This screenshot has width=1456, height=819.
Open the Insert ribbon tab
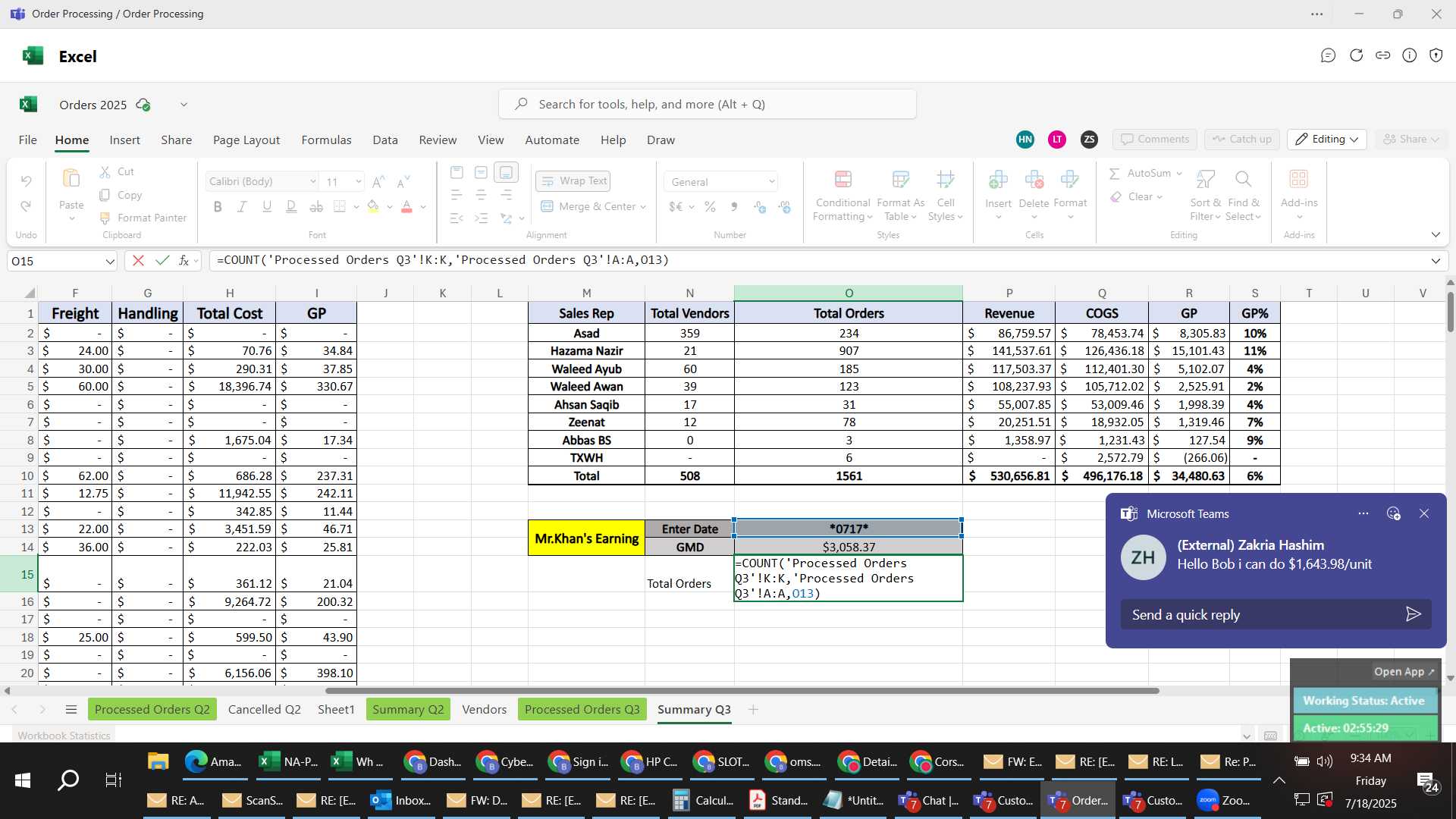click(124, 140)
